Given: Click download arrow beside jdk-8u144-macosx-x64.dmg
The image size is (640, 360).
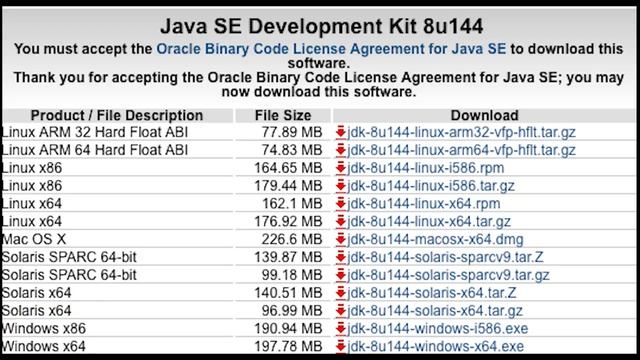Looking at the screenshot, I should pos(341,239).
